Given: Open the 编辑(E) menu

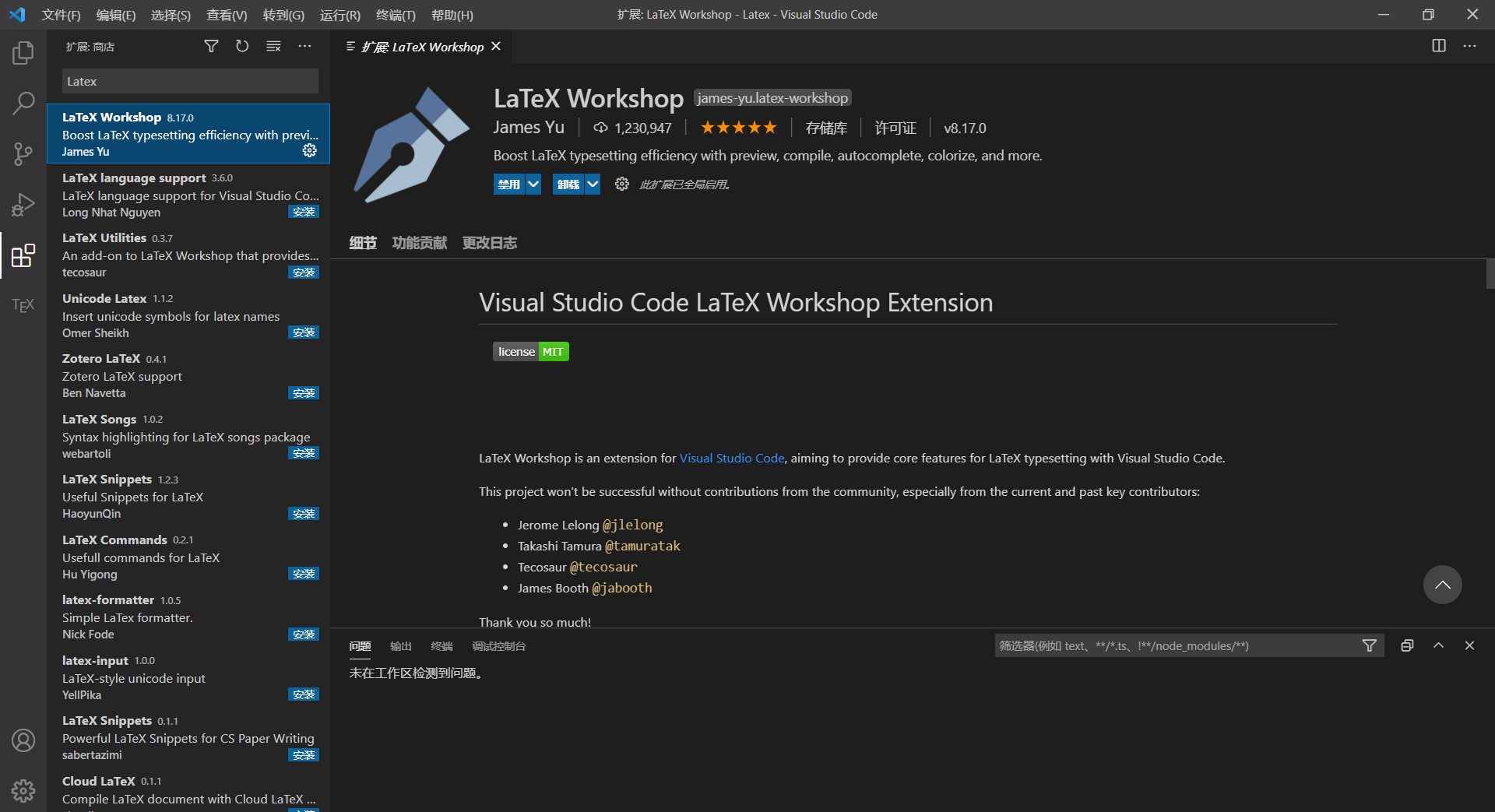Looking at the screenshot, I should click(116, 15).
